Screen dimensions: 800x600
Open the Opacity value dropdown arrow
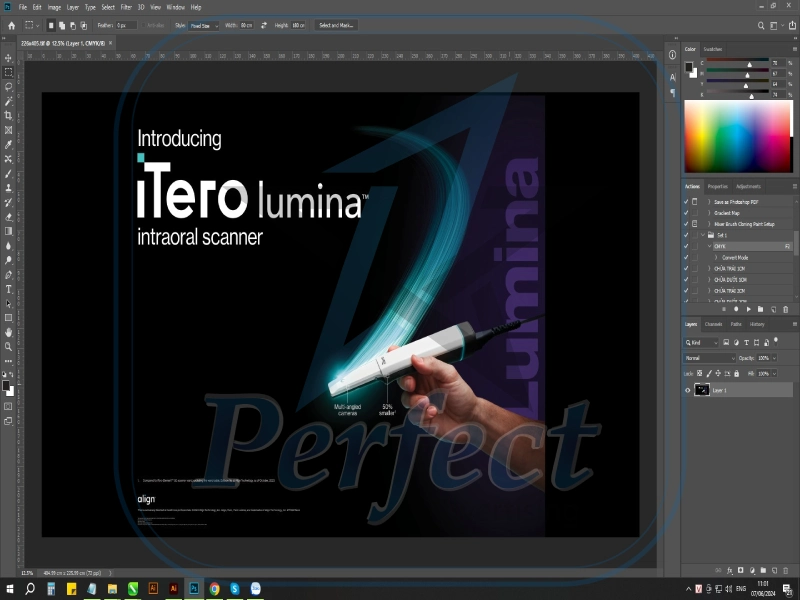(x=774, y=358)
